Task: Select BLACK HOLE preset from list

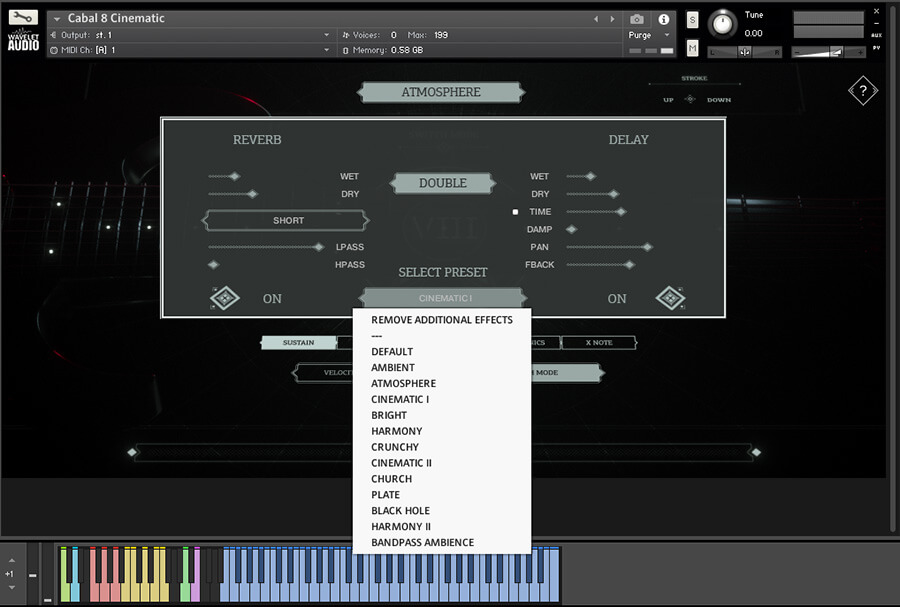Action: (400, 511)
